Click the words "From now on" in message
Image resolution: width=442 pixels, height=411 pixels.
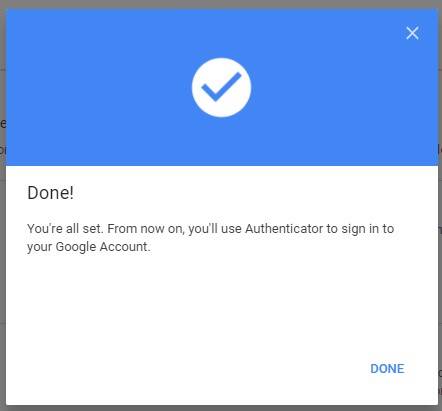point(146,229)
